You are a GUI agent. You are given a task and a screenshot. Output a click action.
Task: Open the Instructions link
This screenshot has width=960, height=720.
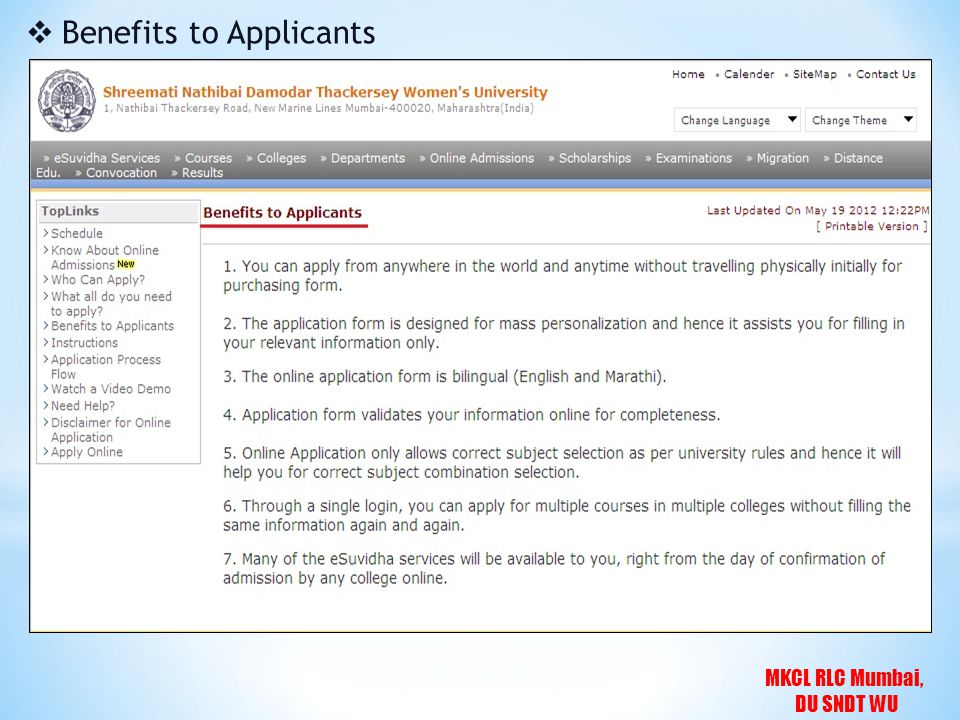point(84,343)
